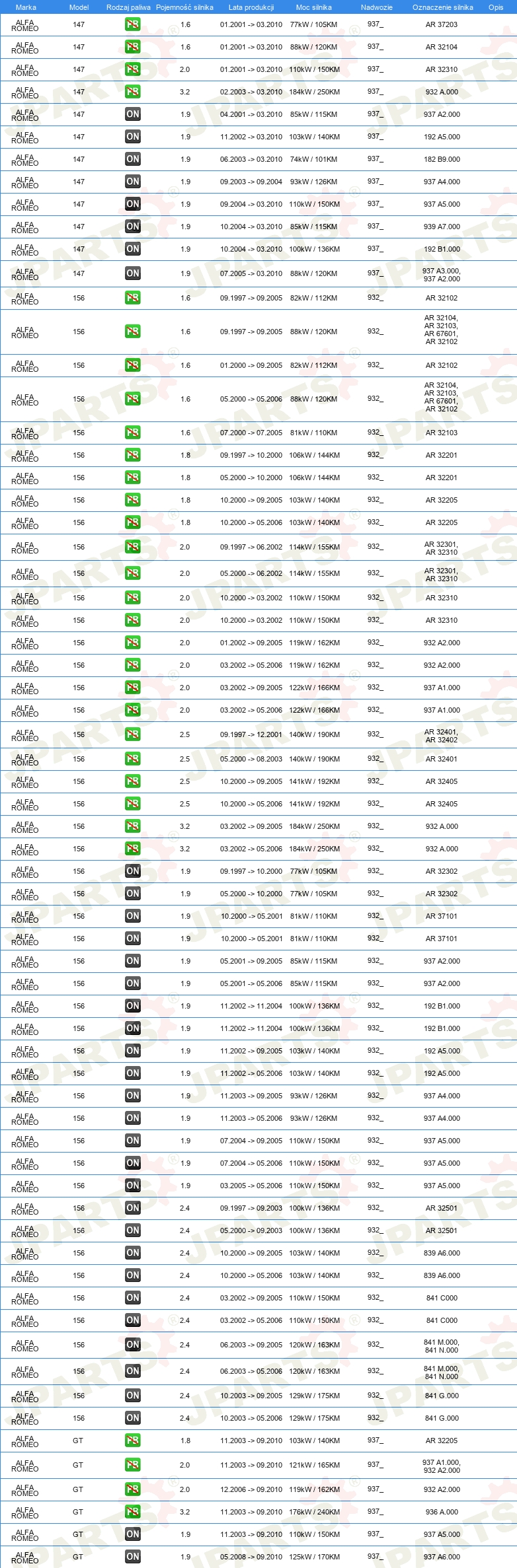This screenshot has width=517, height=1568.
Task: Click the production dates 04.2001 -> 03.2010
Action: tap(251, 114)
